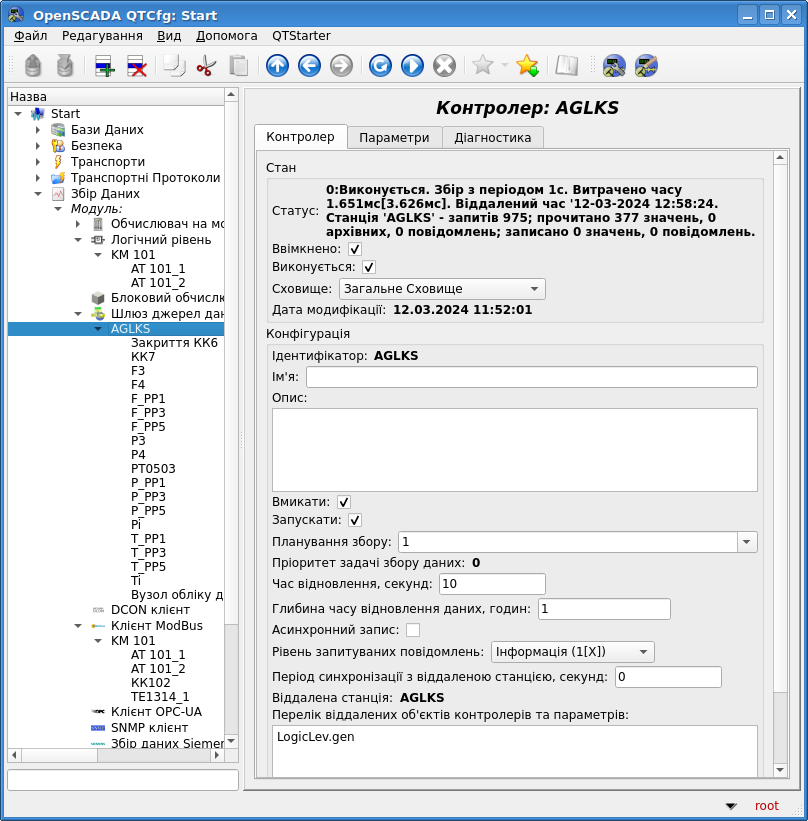Click the Cut scissors icon
The height and width of the screenshot is (821, 808).
[x=206, y=66]
